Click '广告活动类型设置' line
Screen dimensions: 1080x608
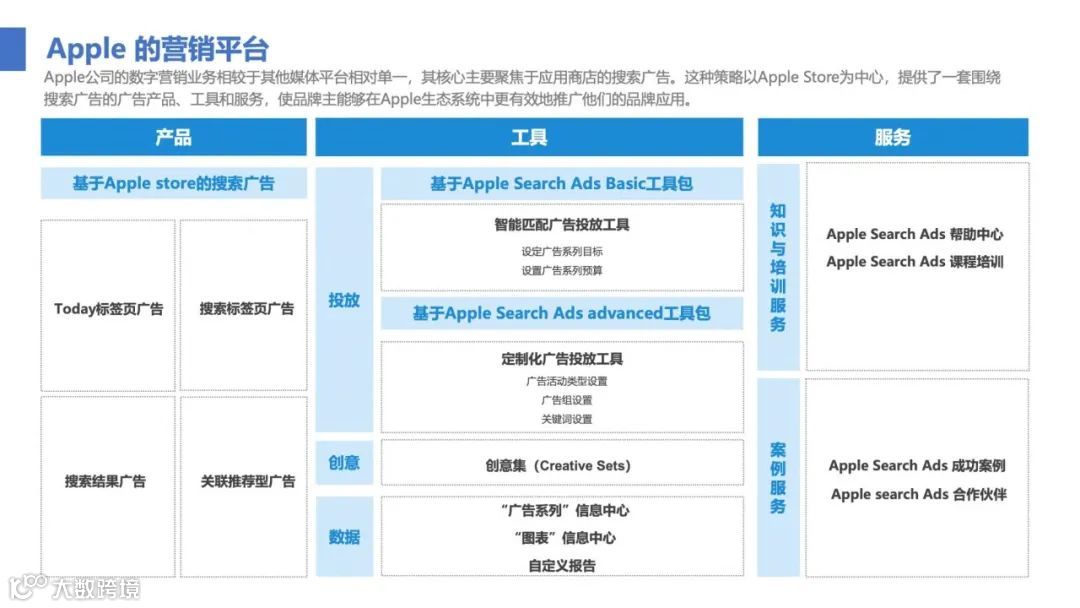(x=566, y=381)
